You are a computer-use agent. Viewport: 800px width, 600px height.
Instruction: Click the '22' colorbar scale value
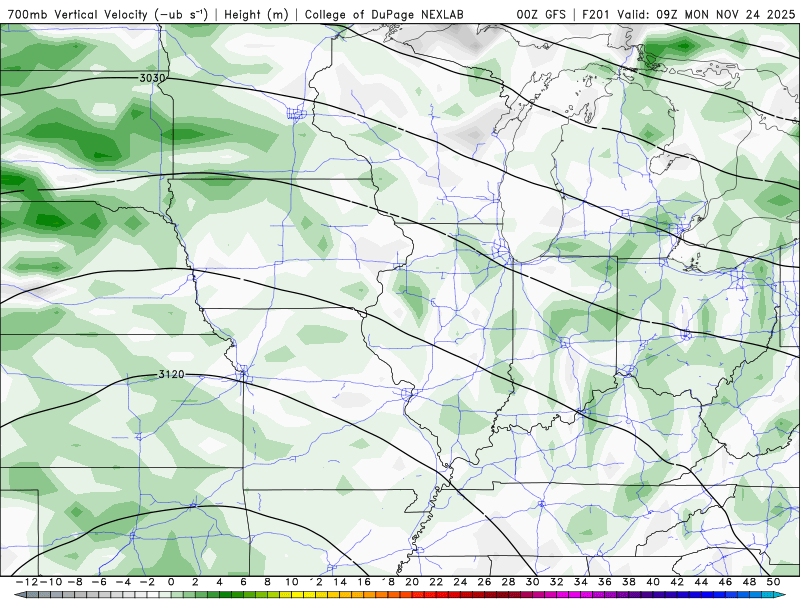436,582
